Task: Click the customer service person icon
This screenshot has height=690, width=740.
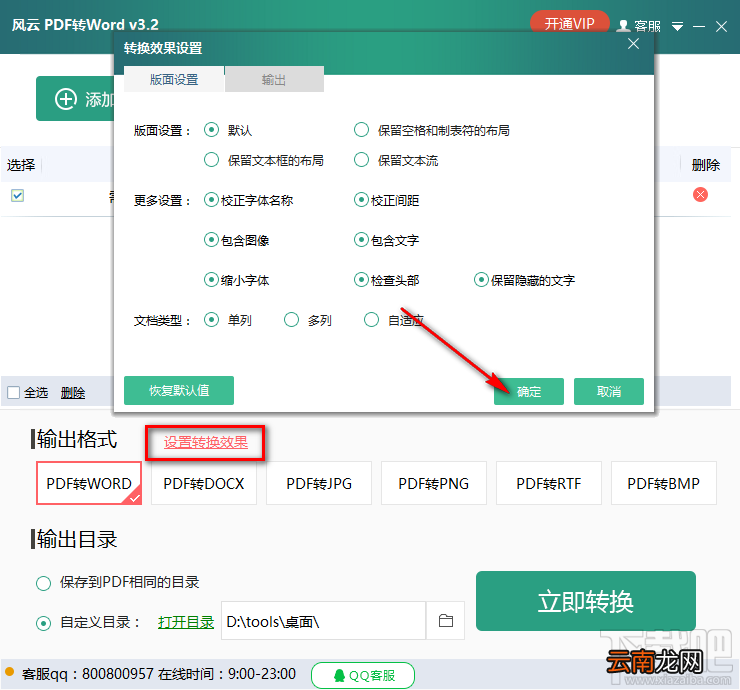Action: (623, 25)
